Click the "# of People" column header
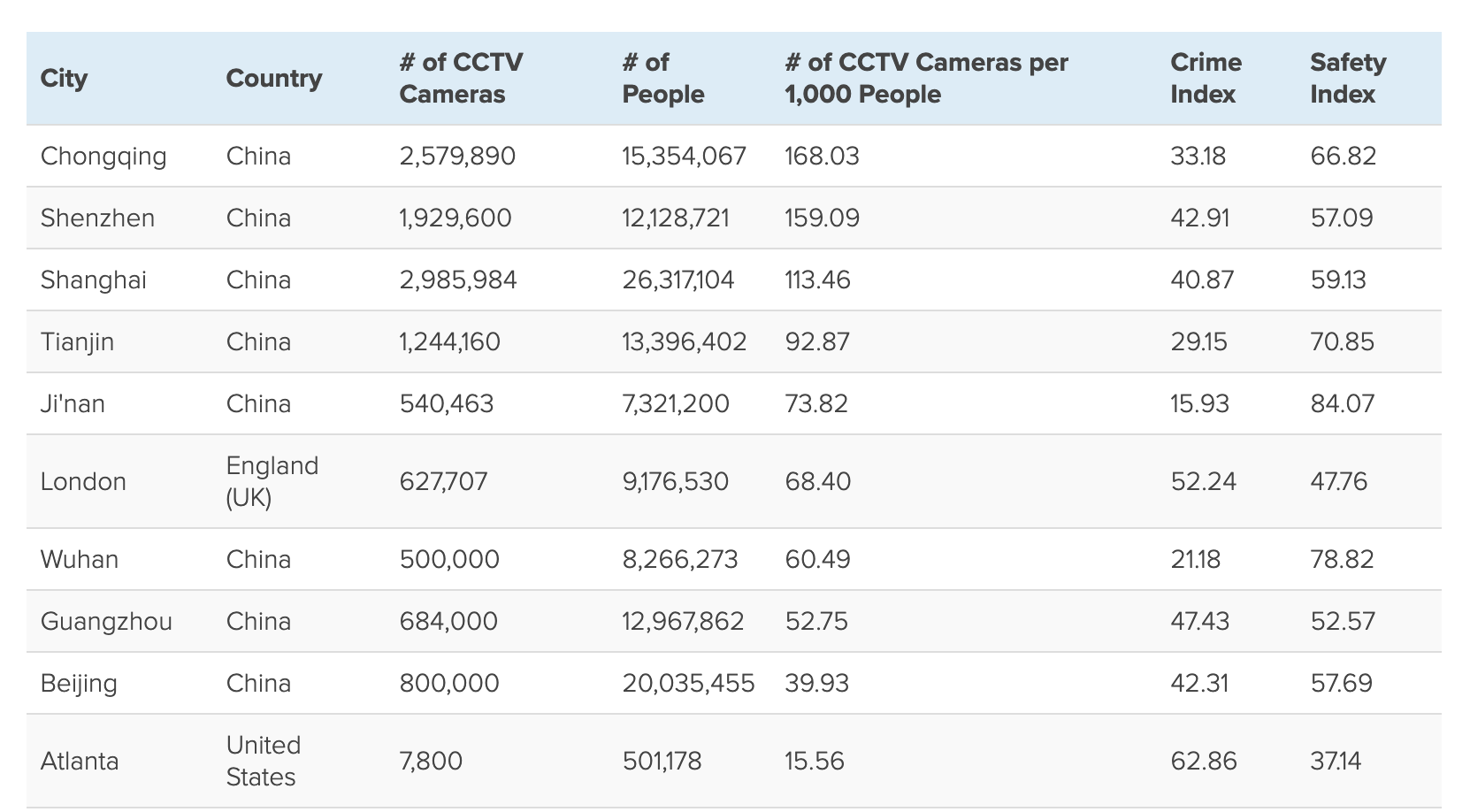This screenshot has width=1470, height=812. coord(663,79)
